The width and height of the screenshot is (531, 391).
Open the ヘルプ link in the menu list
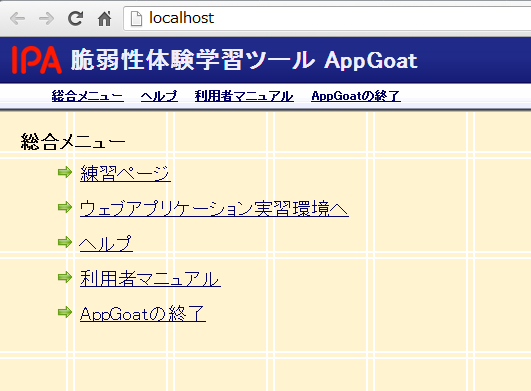pyautogui.click(x=106, y=243)
